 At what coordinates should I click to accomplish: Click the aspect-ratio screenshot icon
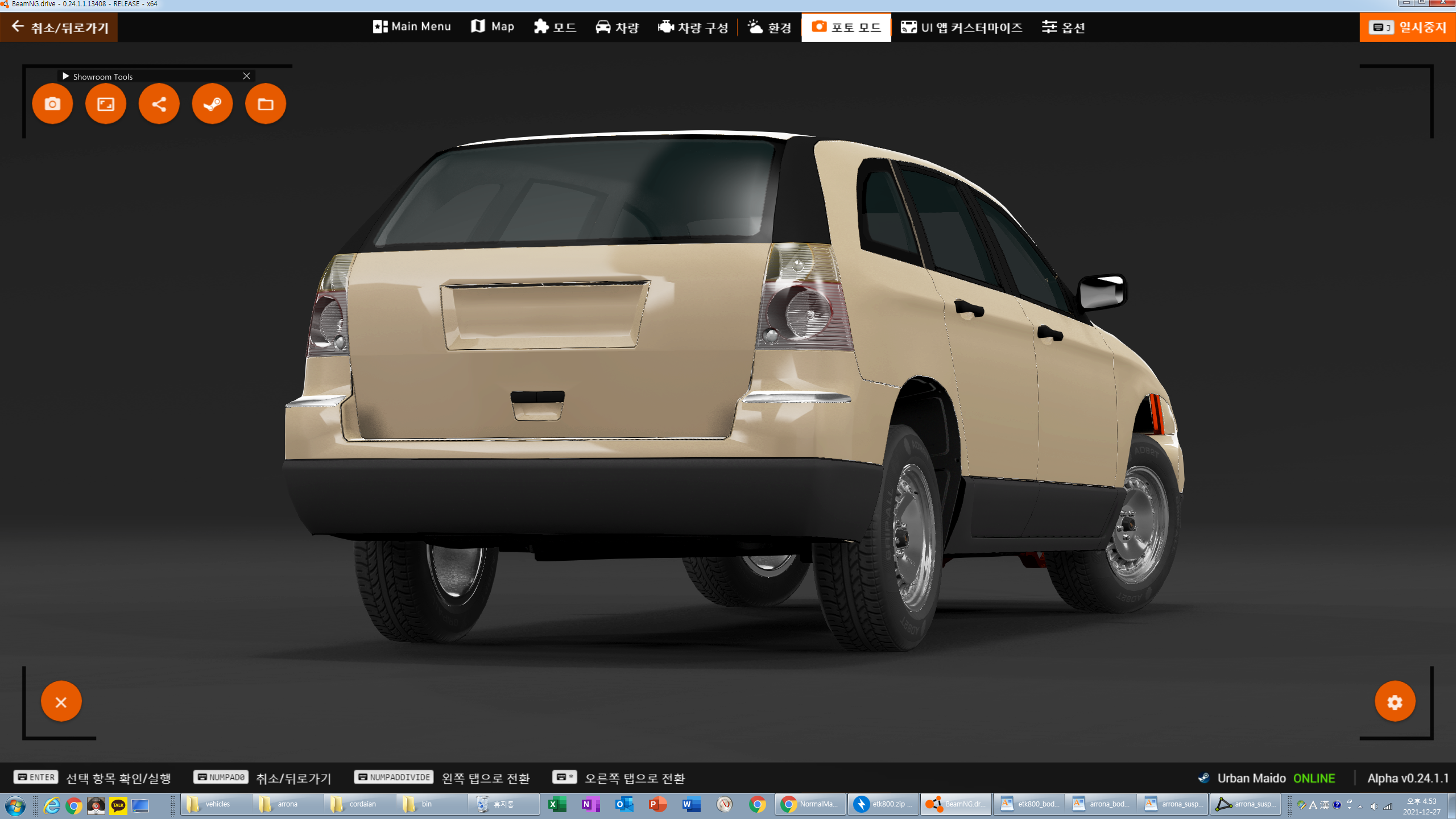(x=106, y=104)
